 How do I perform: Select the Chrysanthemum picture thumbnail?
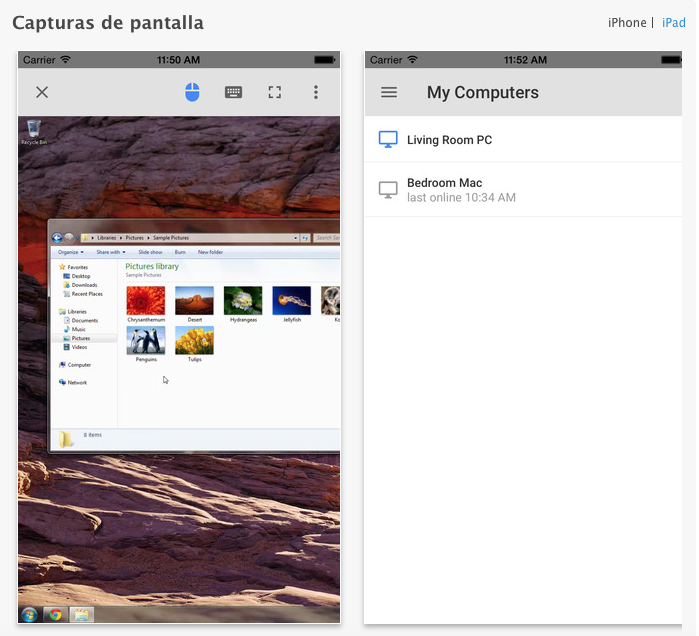145,301
